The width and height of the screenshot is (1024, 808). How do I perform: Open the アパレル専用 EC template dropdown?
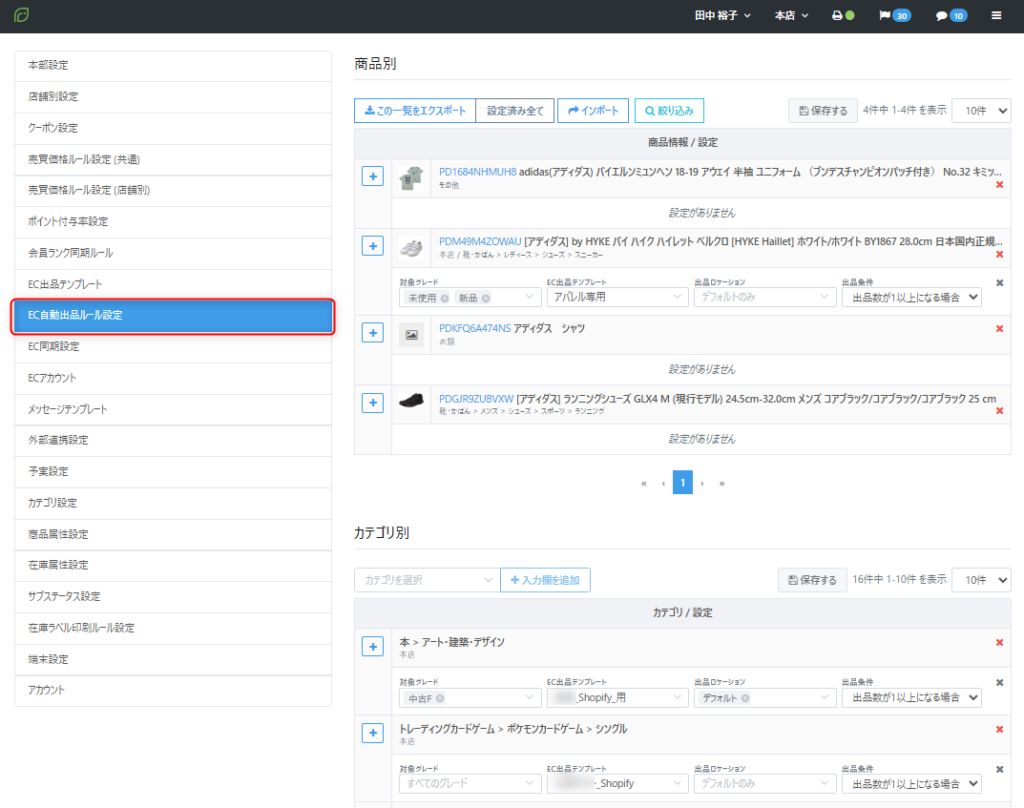pos(614,297)
